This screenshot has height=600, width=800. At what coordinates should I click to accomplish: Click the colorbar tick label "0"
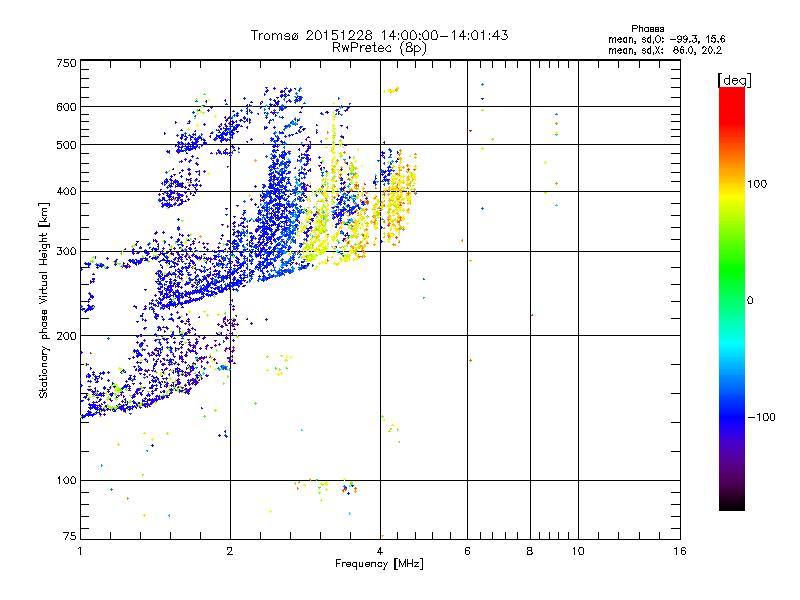(750, 300)
